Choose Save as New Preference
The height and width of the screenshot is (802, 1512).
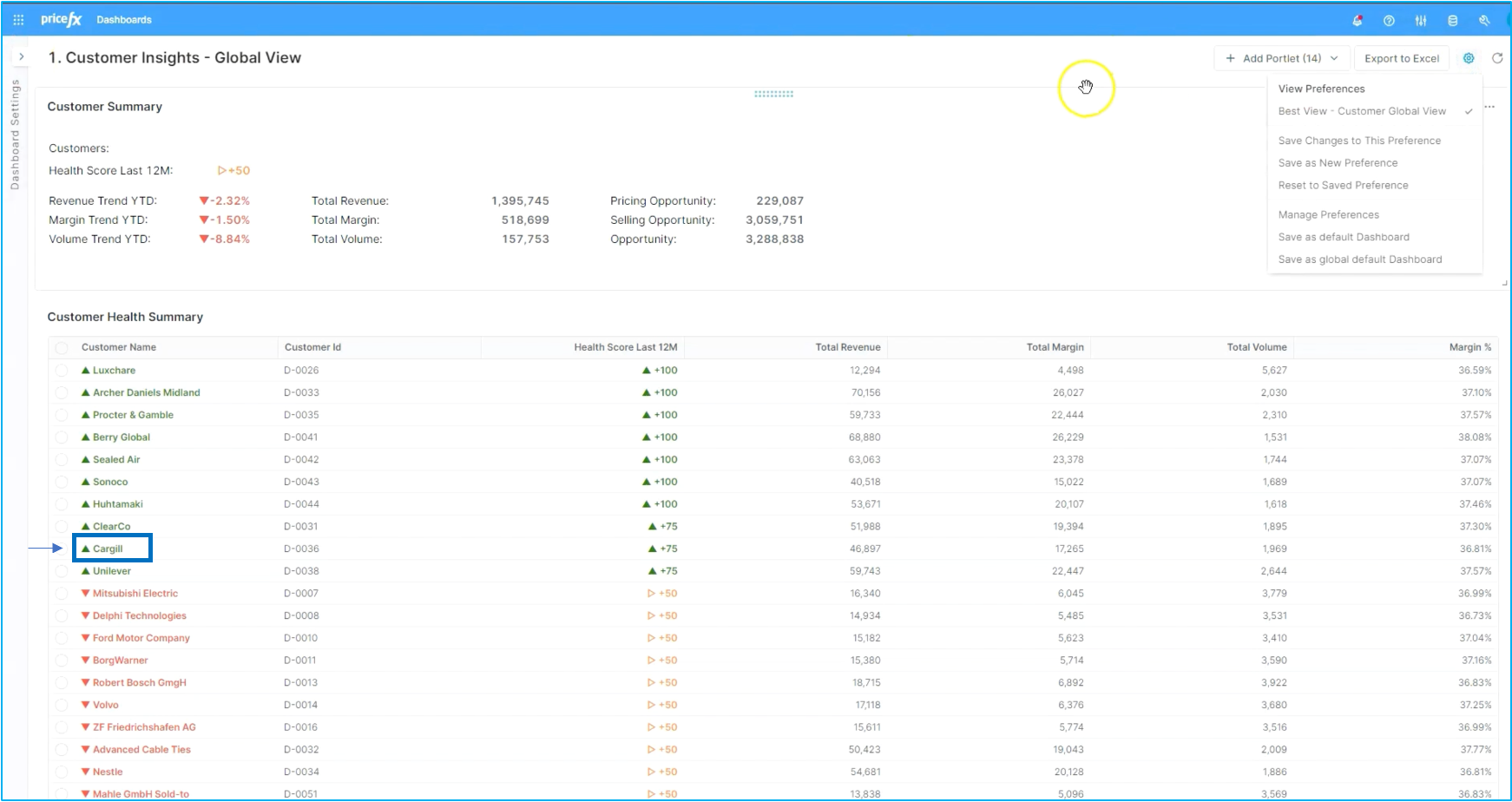tap(1338, 163)
